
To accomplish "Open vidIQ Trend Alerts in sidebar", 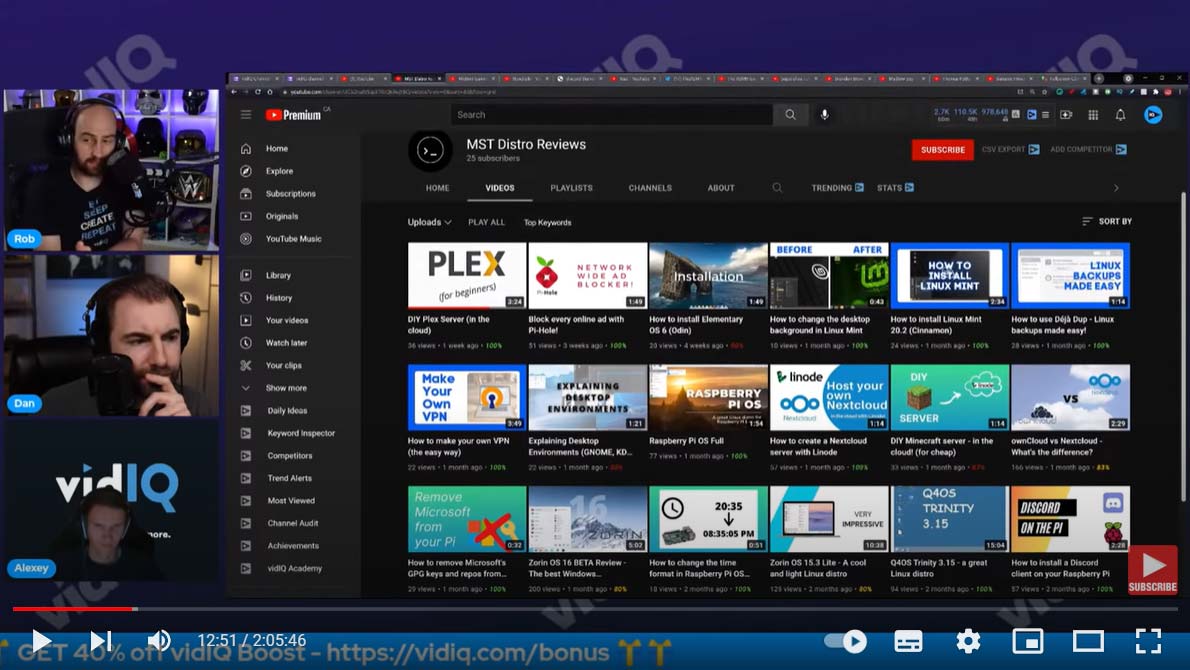I will (289, 478).
